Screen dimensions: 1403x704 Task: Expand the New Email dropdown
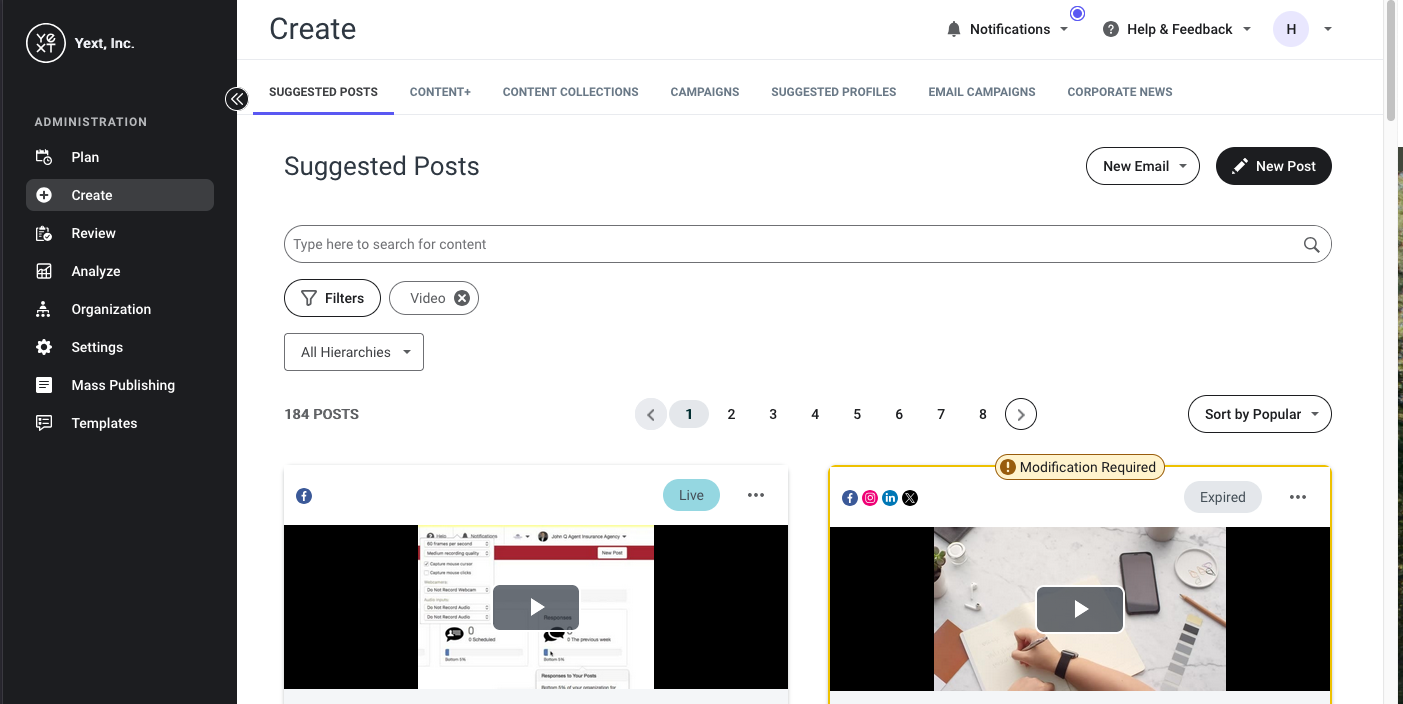1143,166
